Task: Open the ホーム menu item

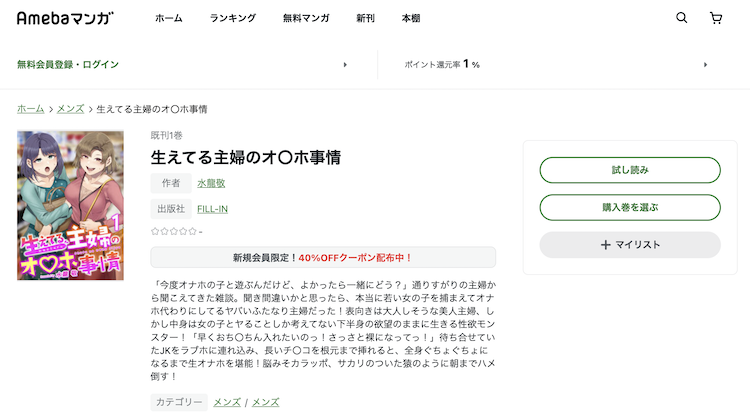Action: [x=169, y=18]
